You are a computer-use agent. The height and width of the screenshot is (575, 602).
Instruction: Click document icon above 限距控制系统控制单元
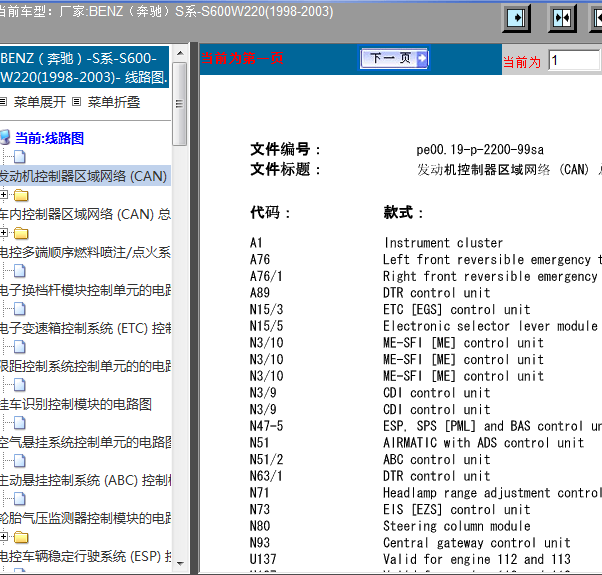(20, 347)
